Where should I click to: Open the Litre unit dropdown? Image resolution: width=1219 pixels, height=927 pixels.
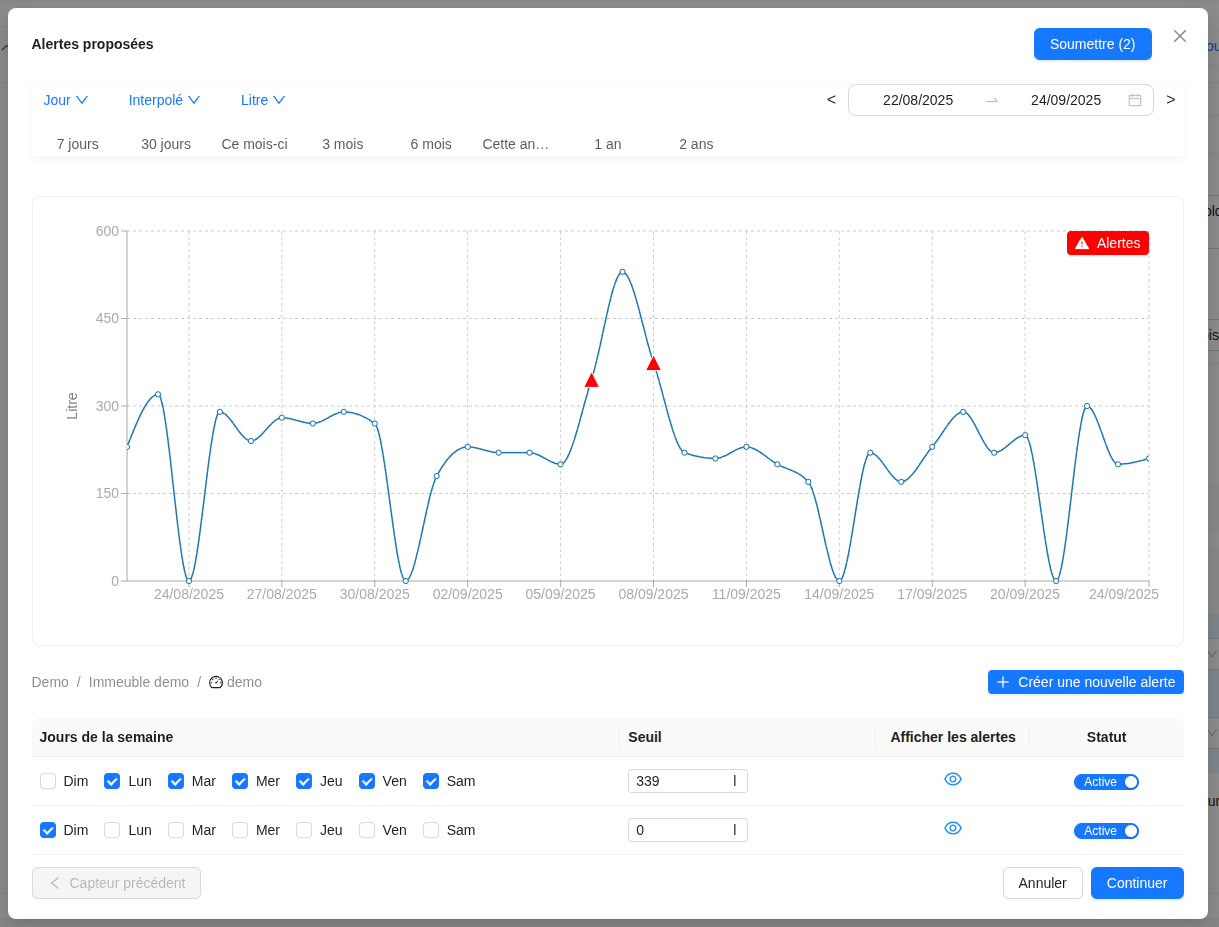[263, 100]
